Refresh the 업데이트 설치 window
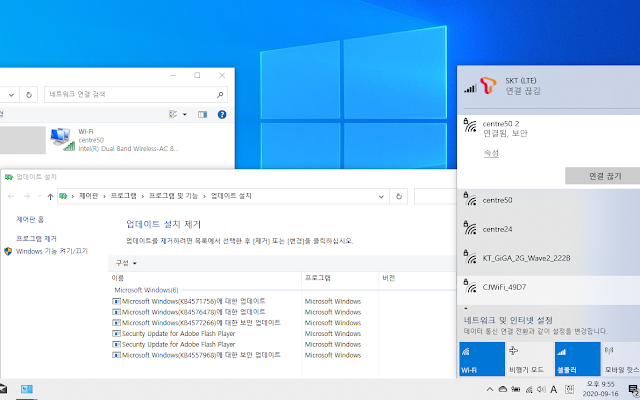 pyautogui.click(x=399, y=196)
